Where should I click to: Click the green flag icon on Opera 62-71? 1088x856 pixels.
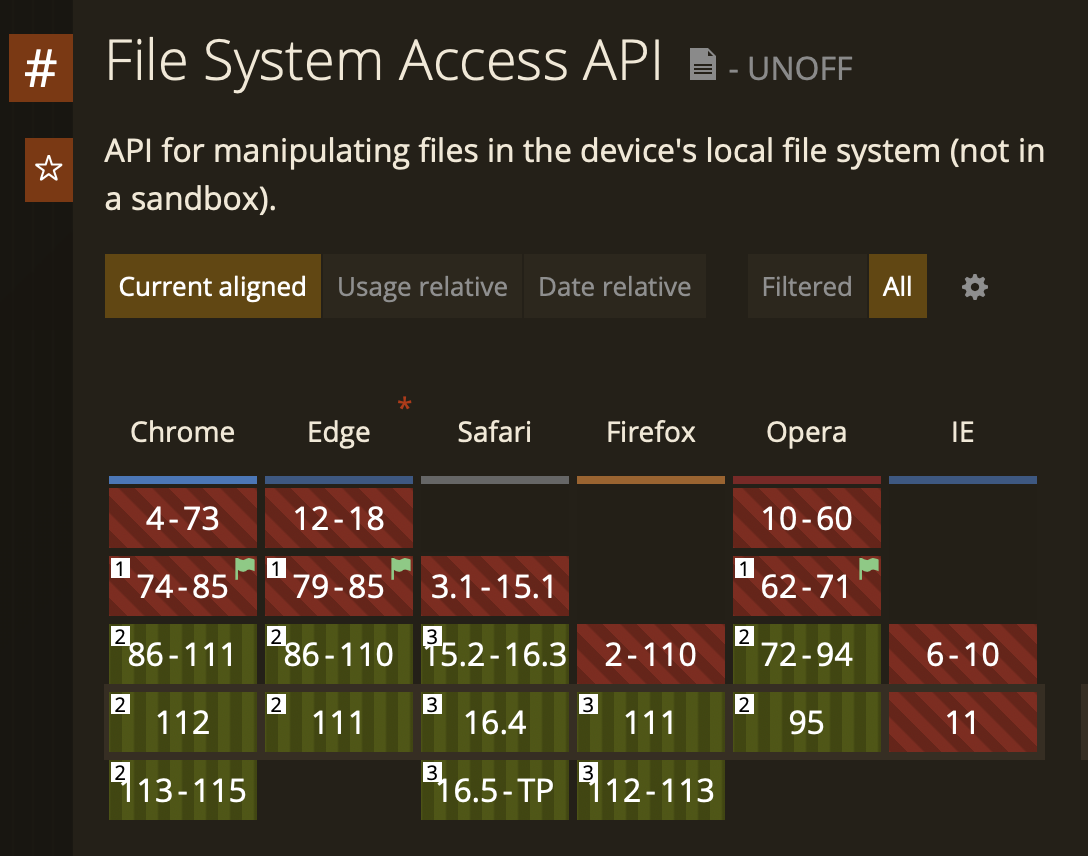(868, 566)
